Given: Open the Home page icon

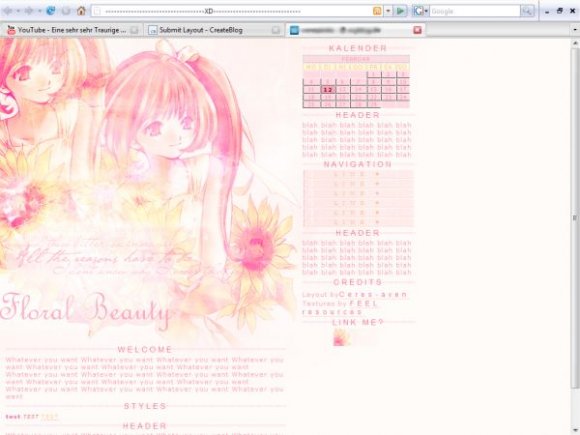Looking at the screenshot, I should pos(81,11).
